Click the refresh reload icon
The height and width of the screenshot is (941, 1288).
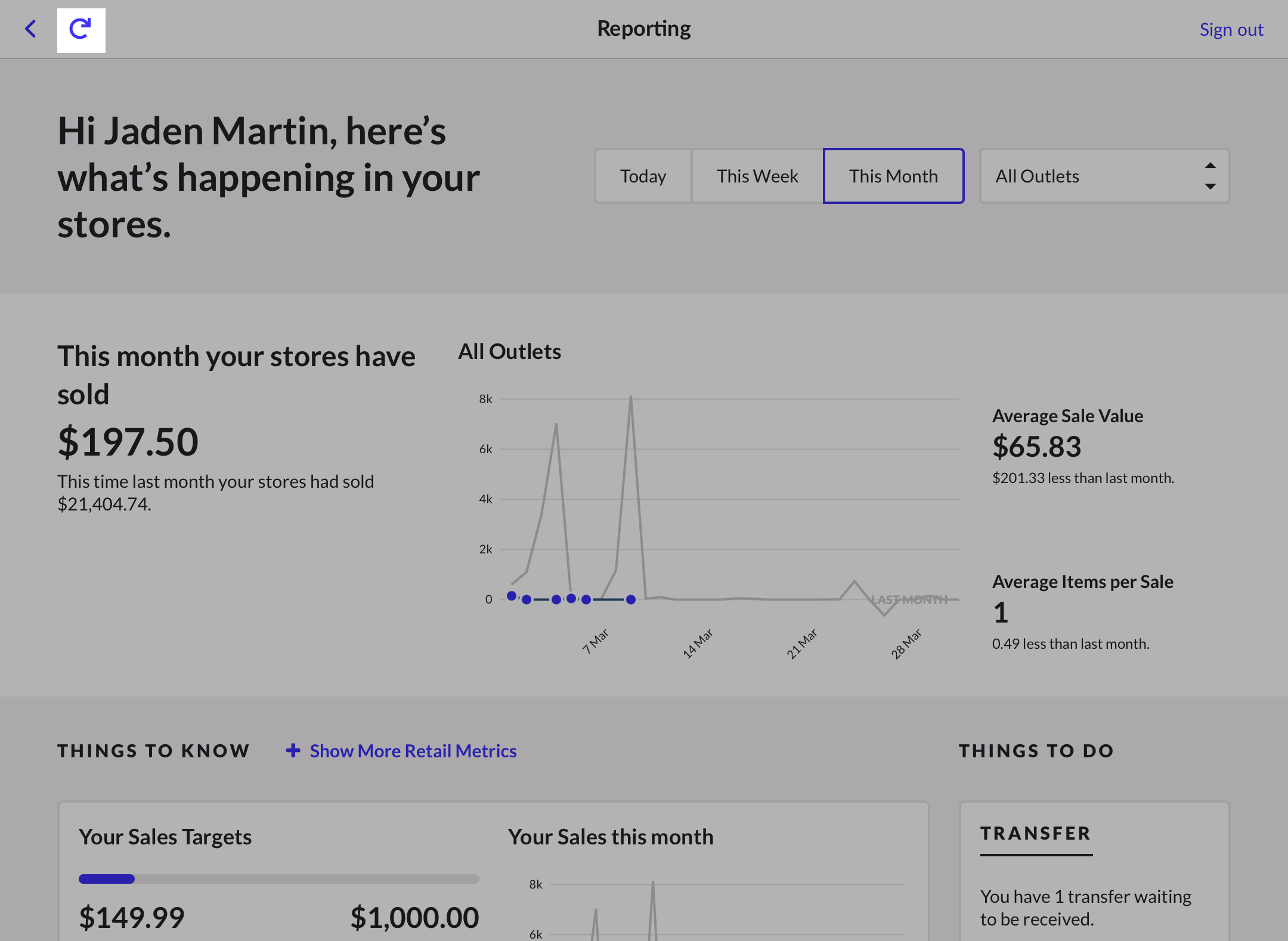(x=80, y=30)
